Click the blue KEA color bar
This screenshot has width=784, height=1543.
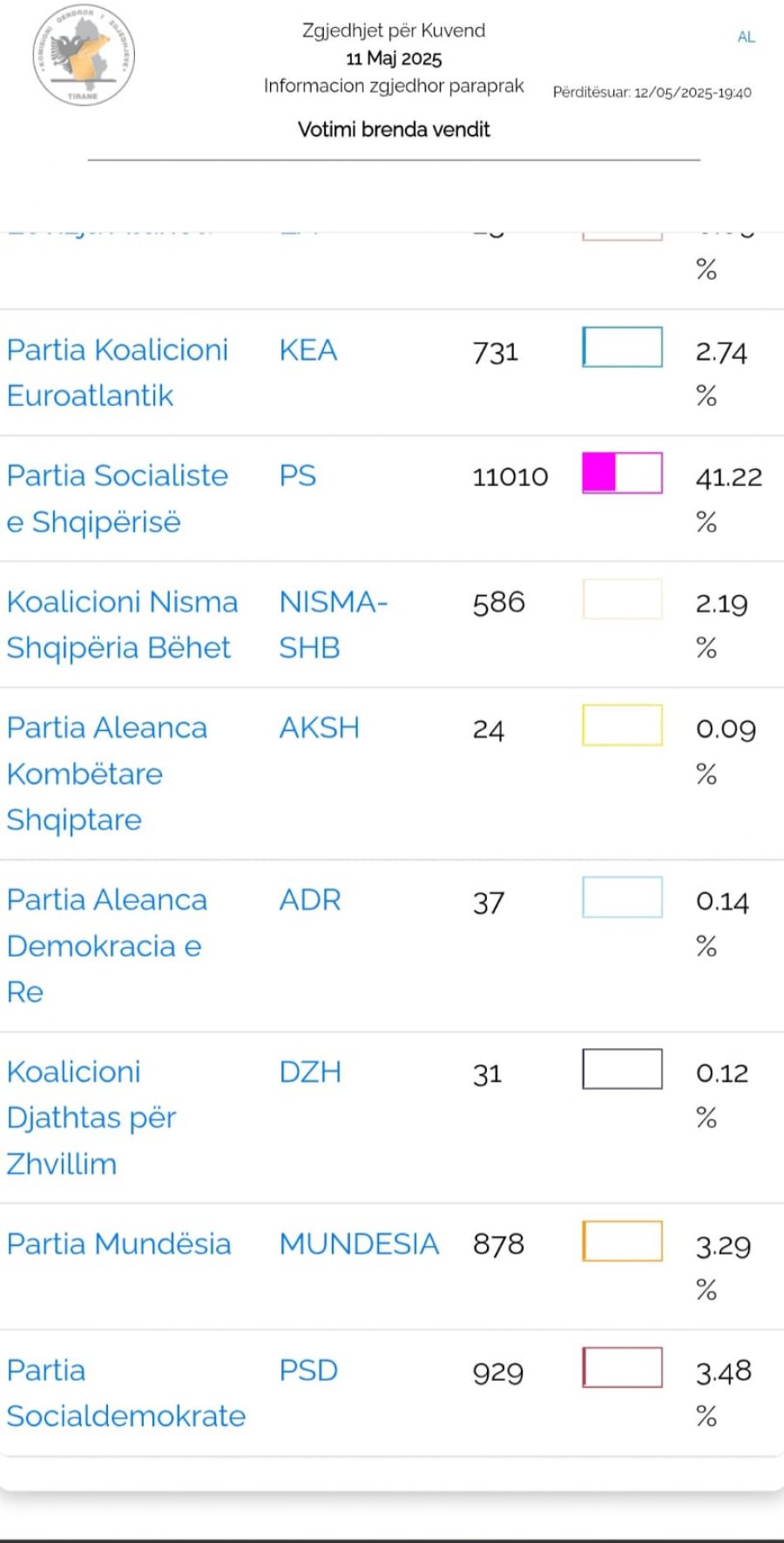pyautogui.click(x=622, y=347)
